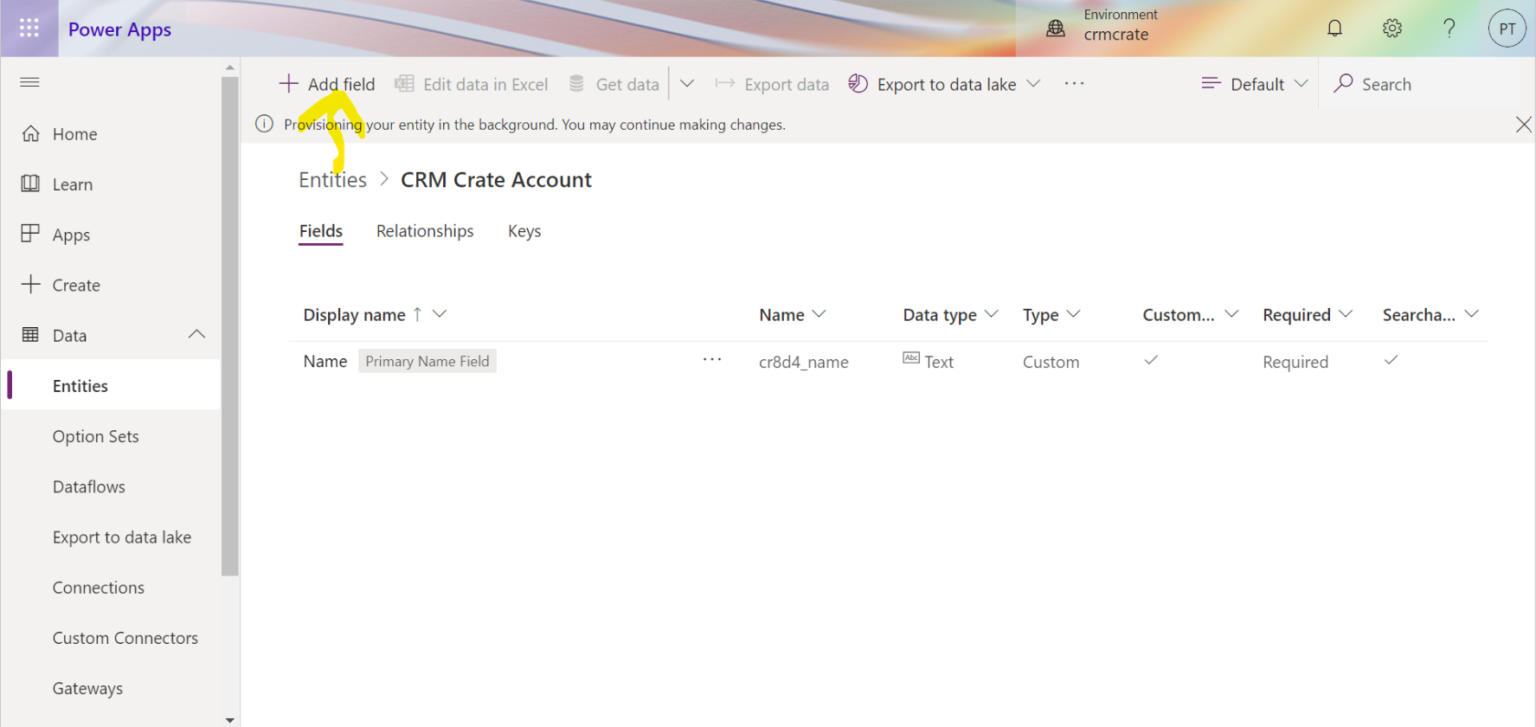
Task: Open the Power Apps app launcher waffle icon
Action: click(29, 28)
